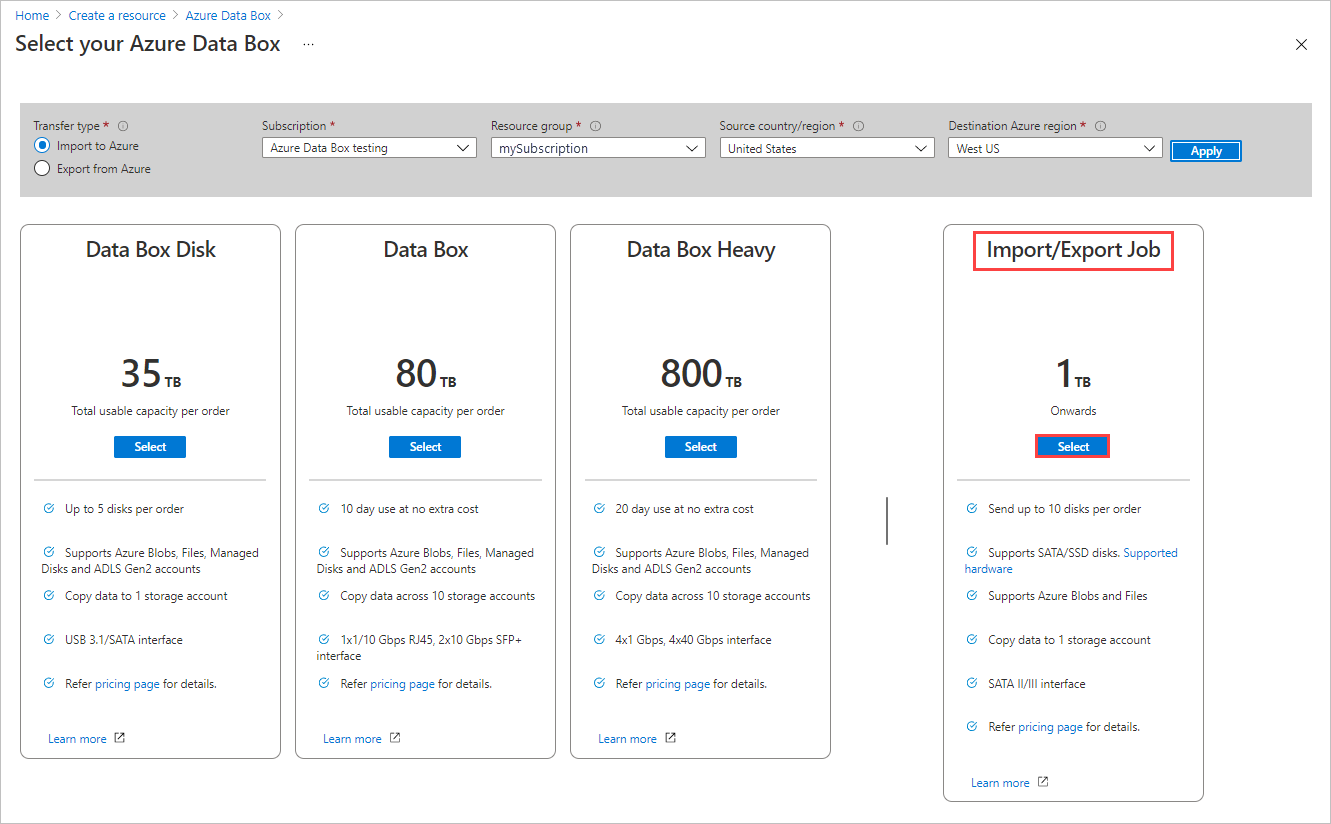
Task: Navigate to Home via the breadcrumb
Action: click(31, 14)
